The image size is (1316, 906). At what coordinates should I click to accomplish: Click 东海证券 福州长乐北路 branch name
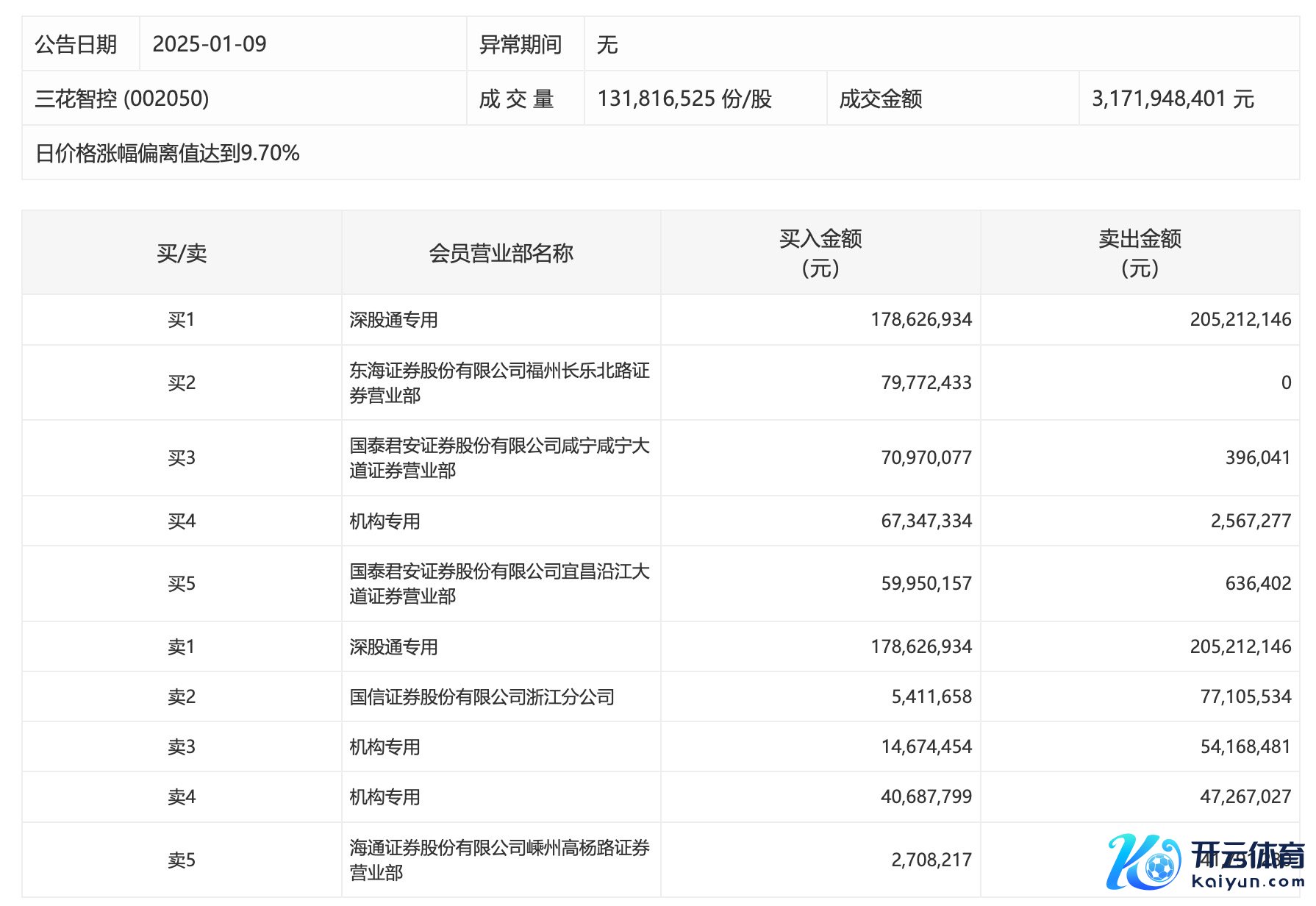[x=499, y=382]
